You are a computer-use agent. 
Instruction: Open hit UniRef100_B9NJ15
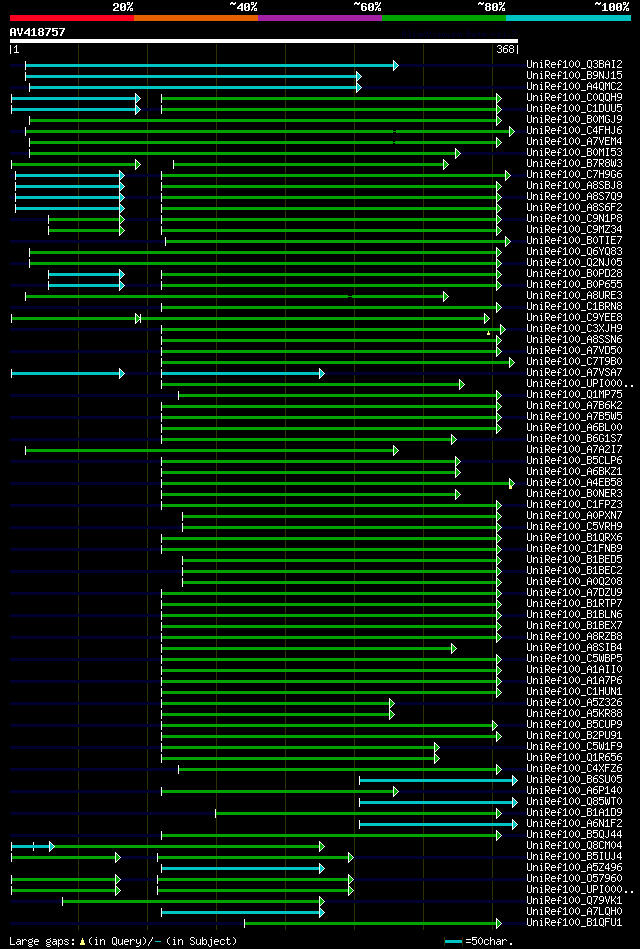[x=575, y=76]
